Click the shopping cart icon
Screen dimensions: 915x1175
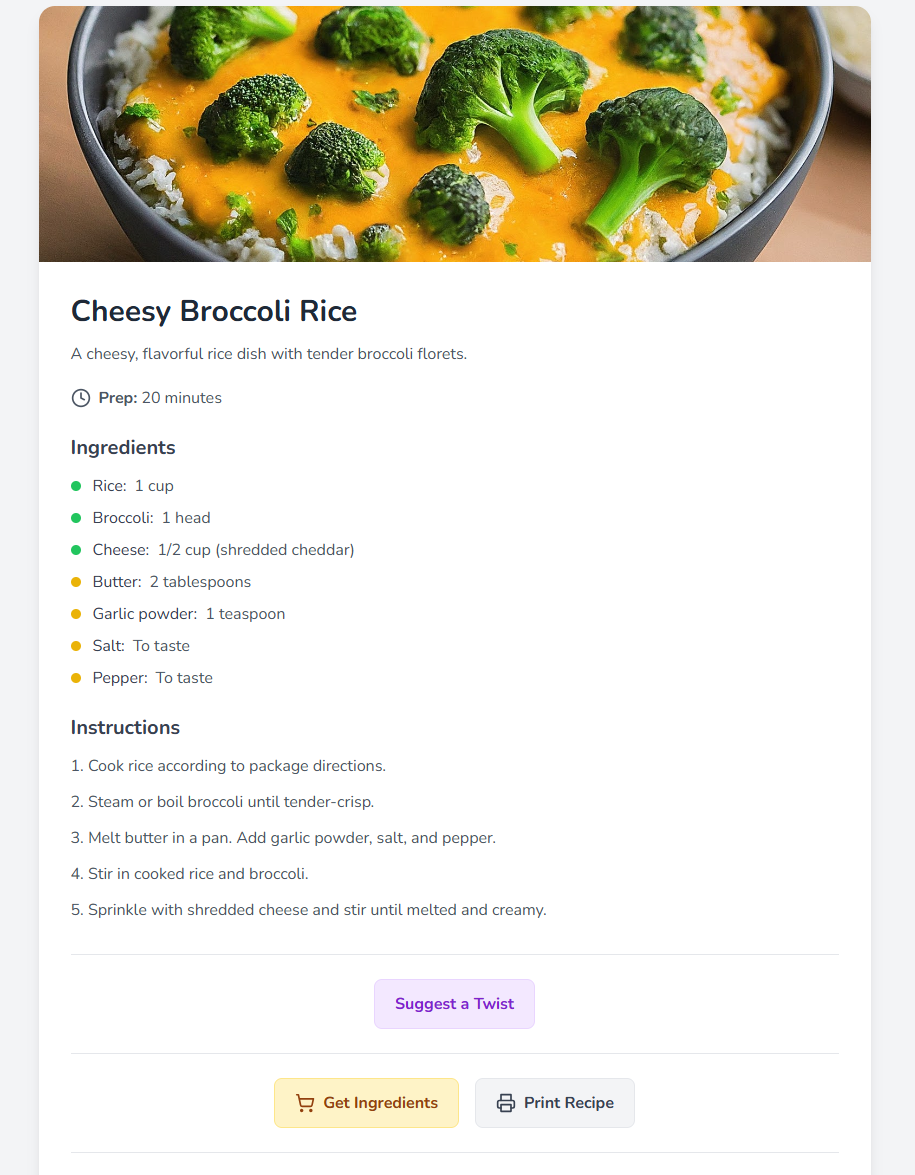305,1103
